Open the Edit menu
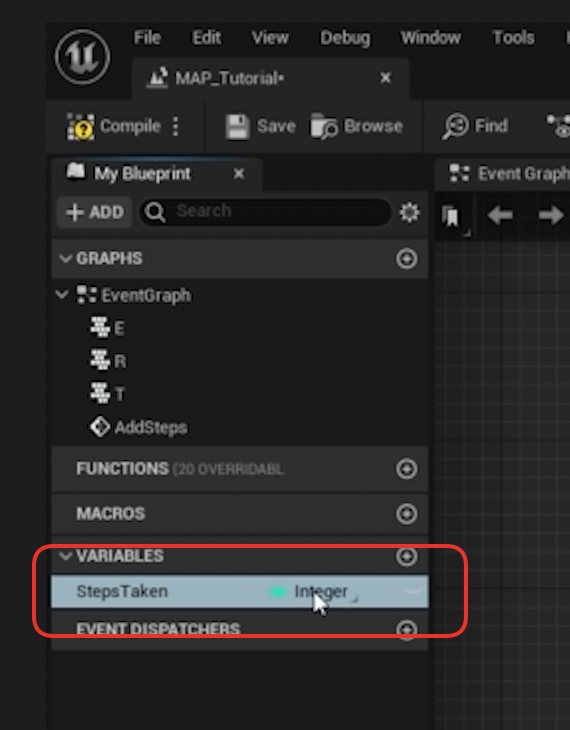 point(206,38)
